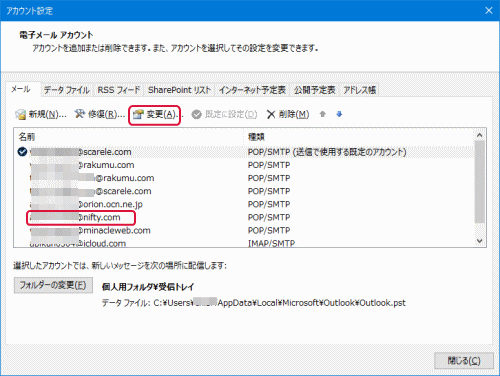The image size is (500, 376).
Task: Select the minacleweb.com account row
Action: [243, 230]
